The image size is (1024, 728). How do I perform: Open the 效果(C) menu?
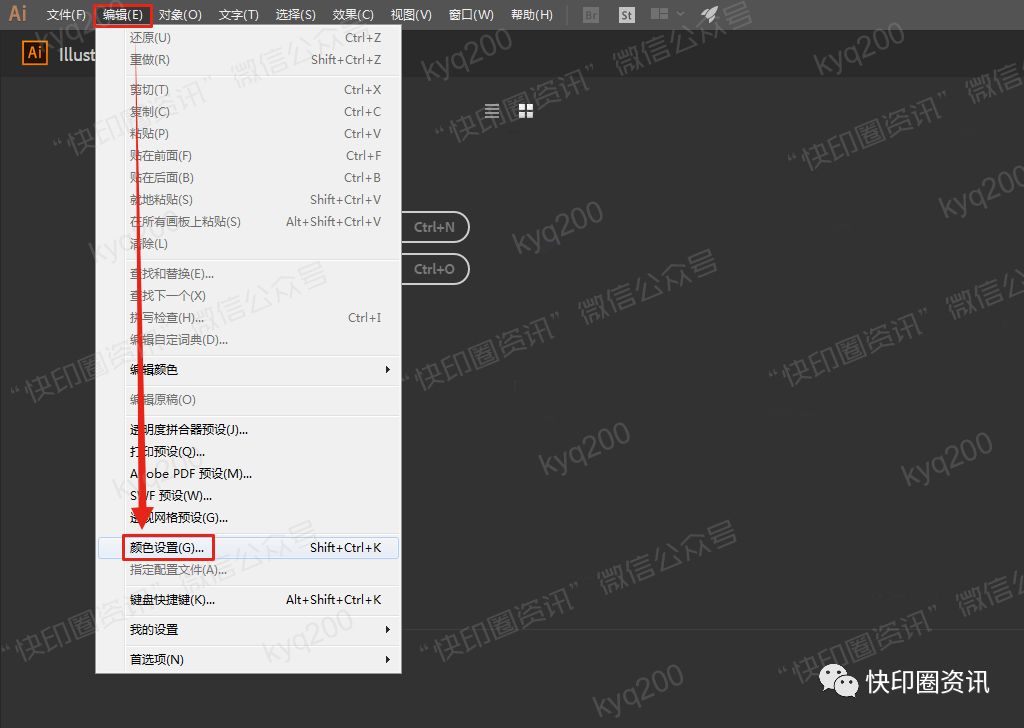[x=353, y=14]
